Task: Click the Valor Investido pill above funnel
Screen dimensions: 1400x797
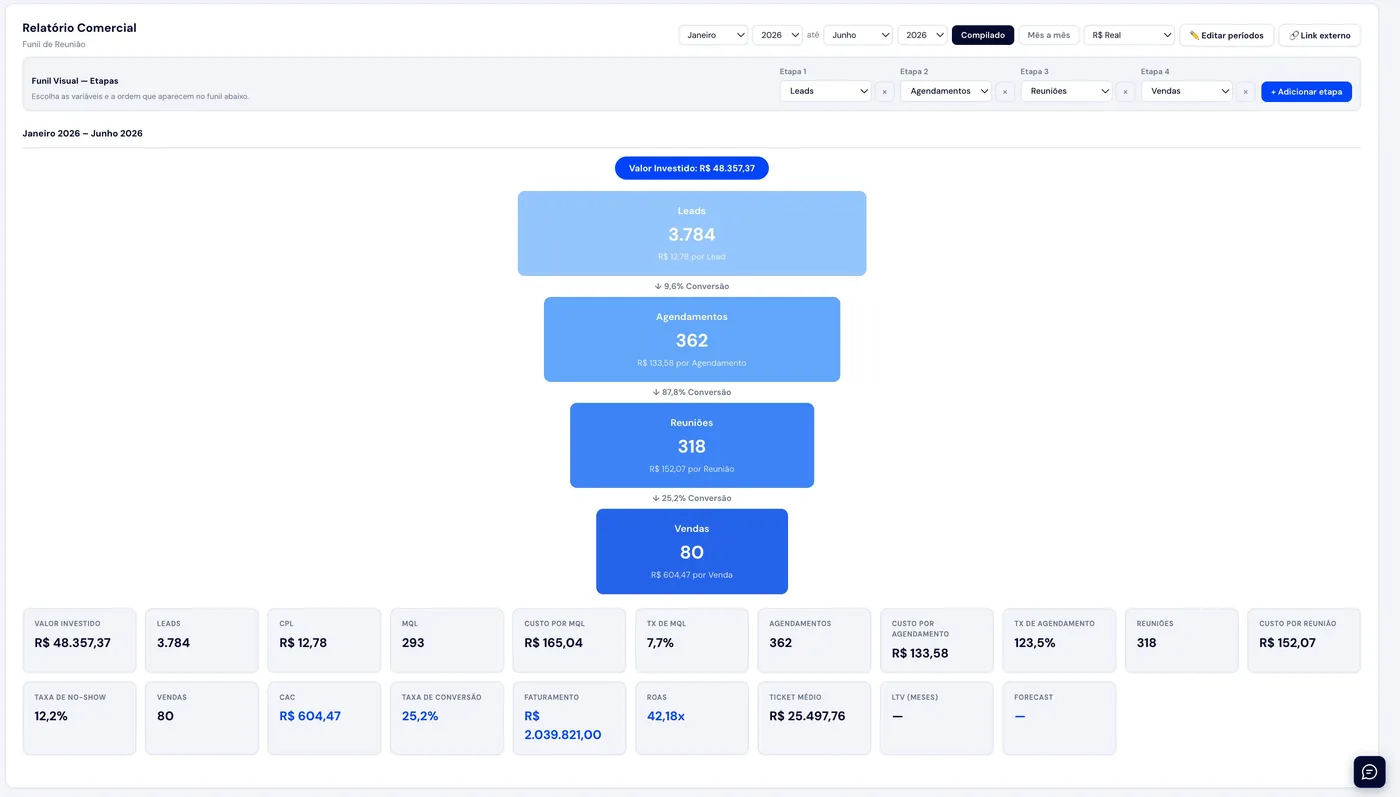Action: pyautogui.click(x=692, y=168)
